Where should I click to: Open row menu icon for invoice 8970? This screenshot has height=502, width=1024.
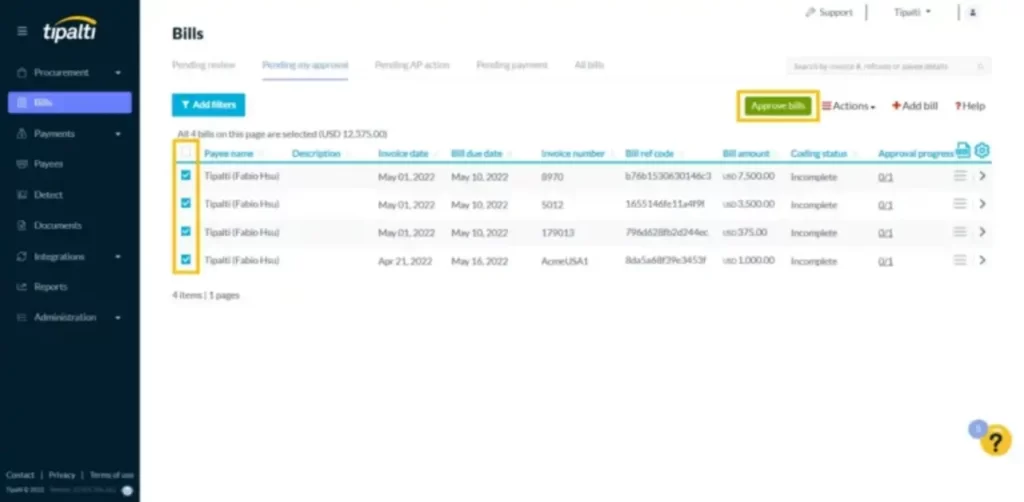(959, 176)
